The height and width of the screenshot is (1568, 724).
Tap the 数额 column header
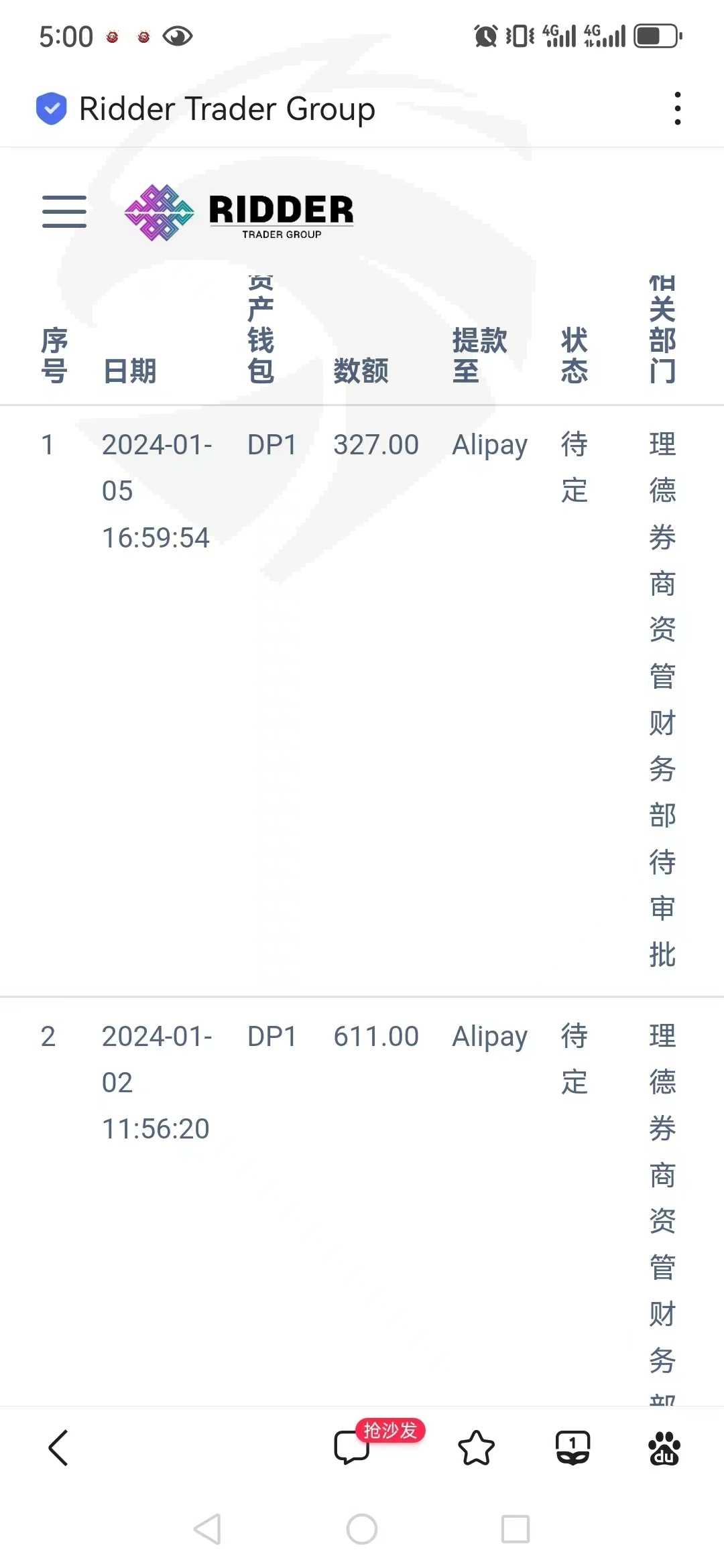pyautogui.click(x=361, y=371)
